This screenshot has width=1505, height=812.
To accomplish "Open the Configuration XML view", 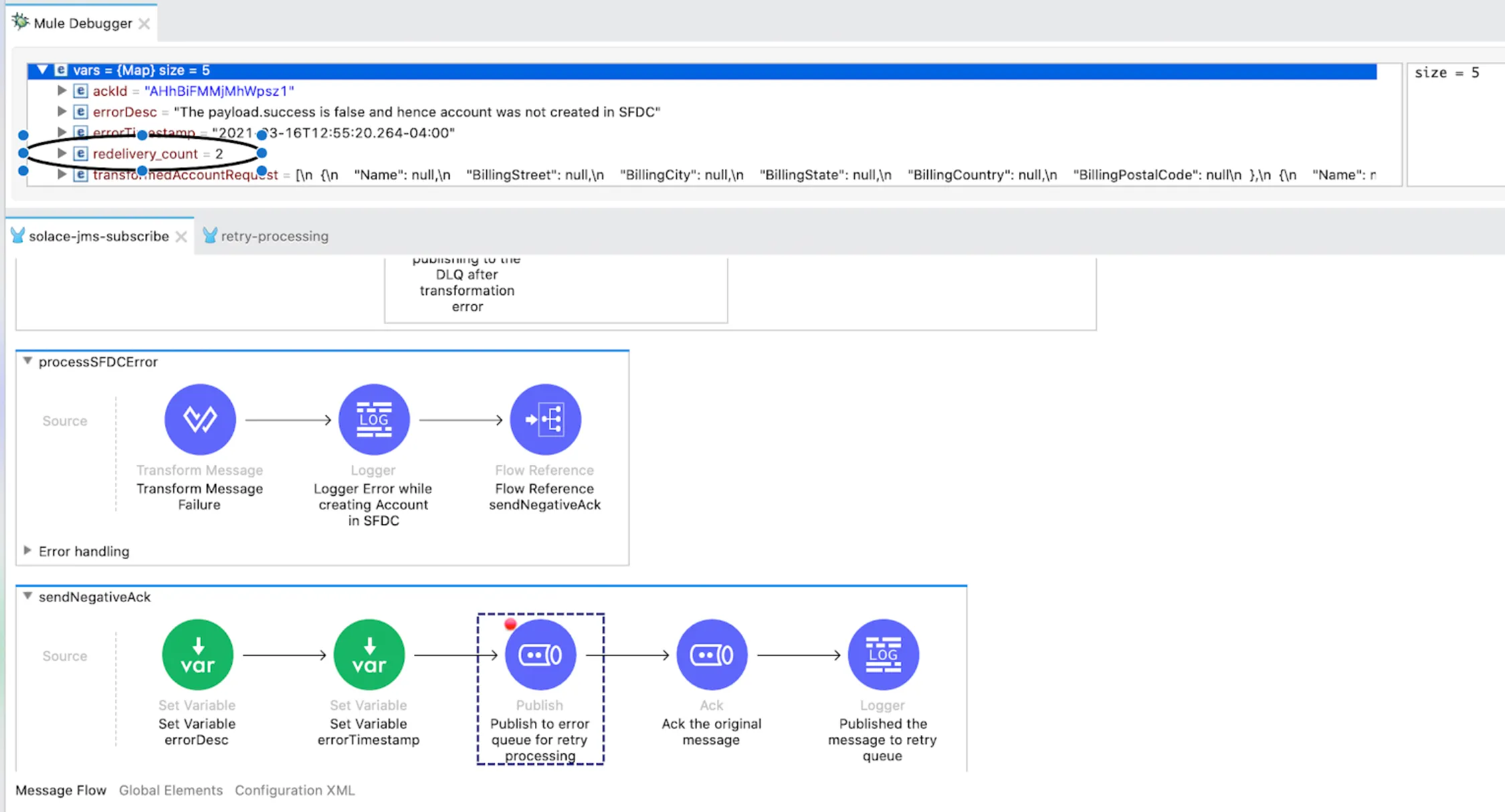I will point(294,790).
